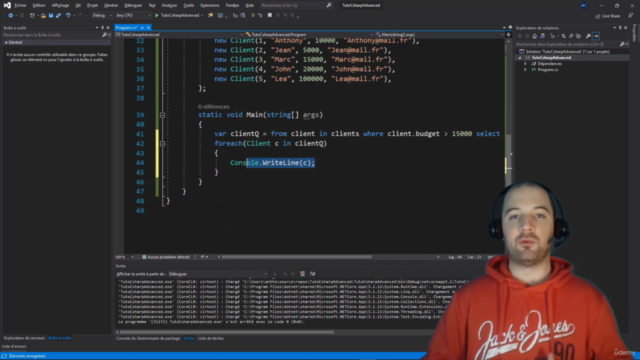Screen dimensions: 640x360
Task: Collapse the Main method code block on line 39
Action: 162,115
